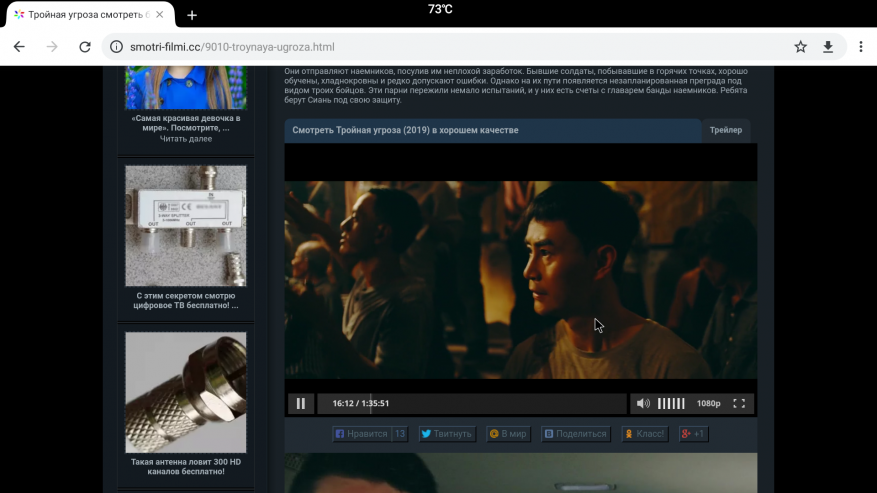
Task: Click the Facebook Нравится button
Action: 361,434
